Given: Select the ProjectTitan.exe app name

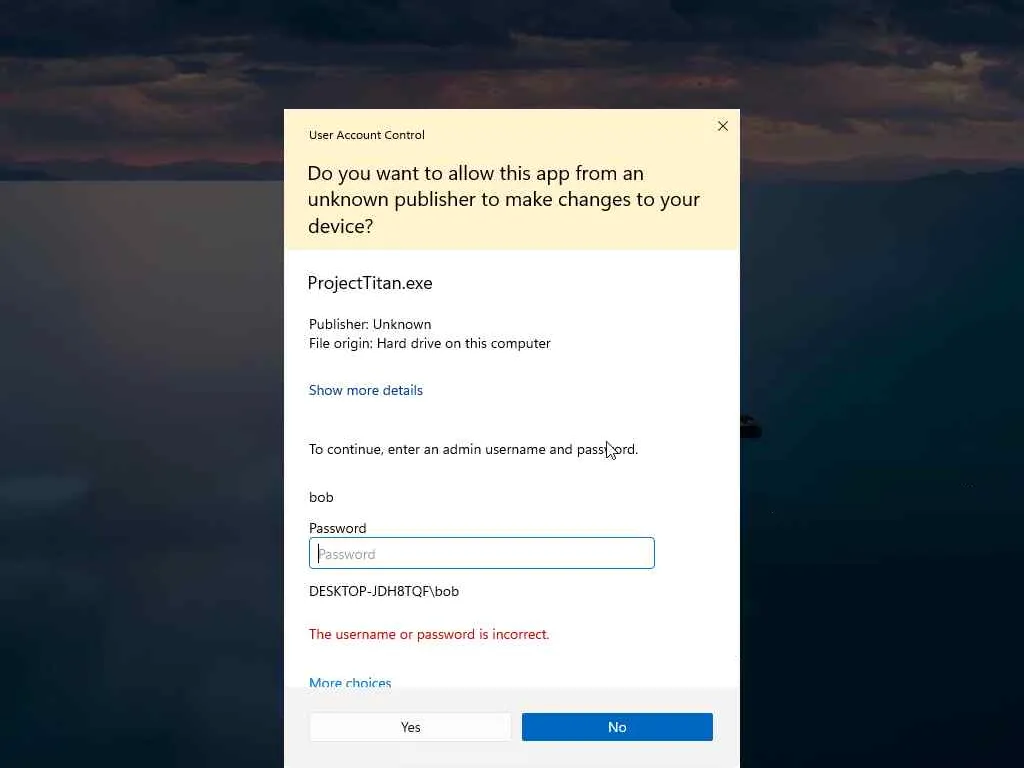Looking at the screenshot, I should click(370, 283).
